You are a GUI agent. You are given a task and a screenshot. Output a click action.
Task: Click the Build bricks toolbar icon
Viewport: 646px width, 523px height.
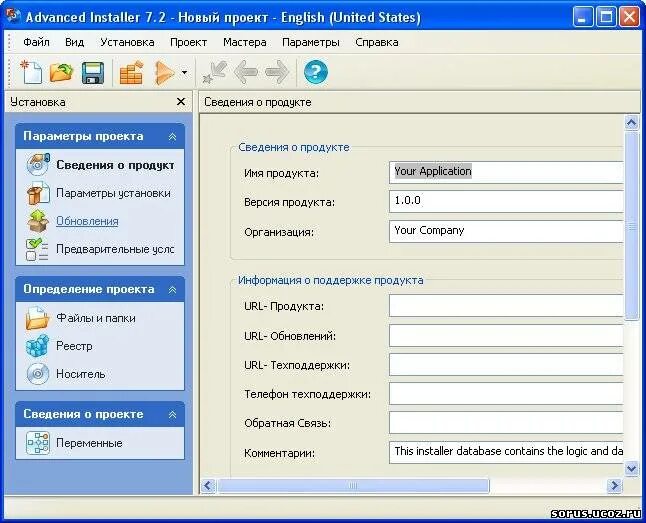[131, 73]
